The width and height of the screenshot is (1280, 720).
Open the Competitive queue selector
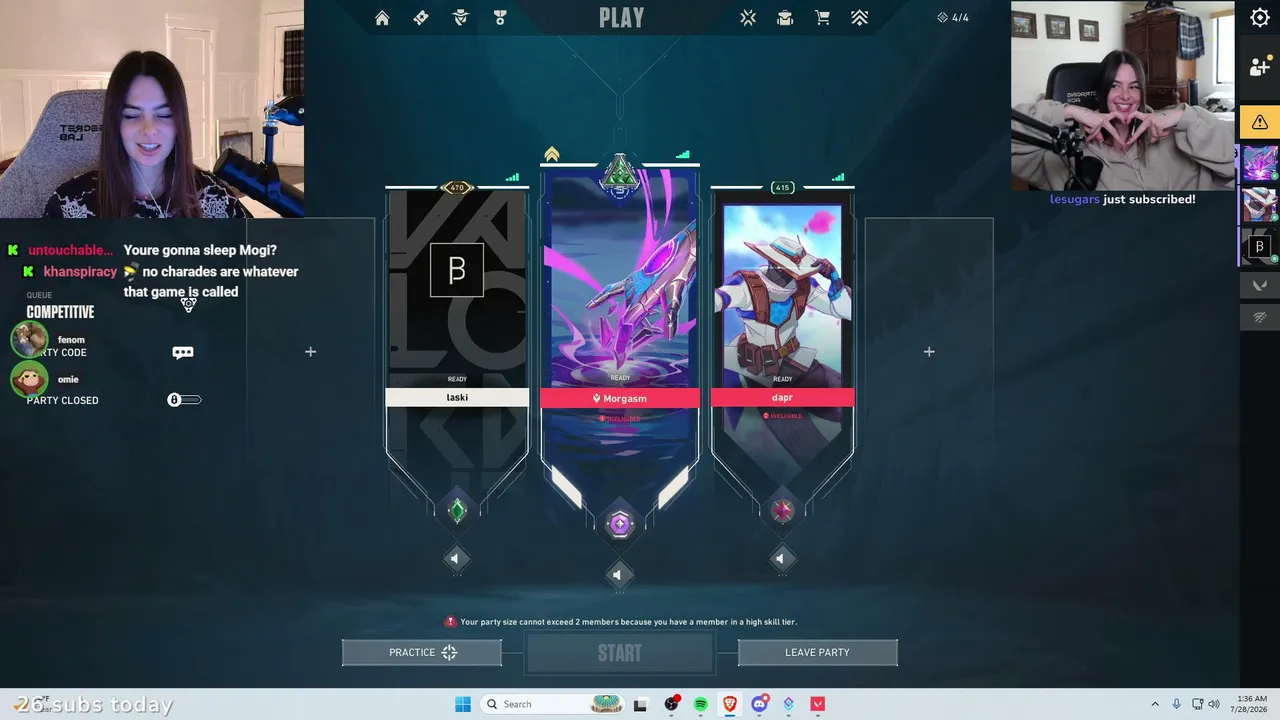pyautogui.click(x=60, y=312)
